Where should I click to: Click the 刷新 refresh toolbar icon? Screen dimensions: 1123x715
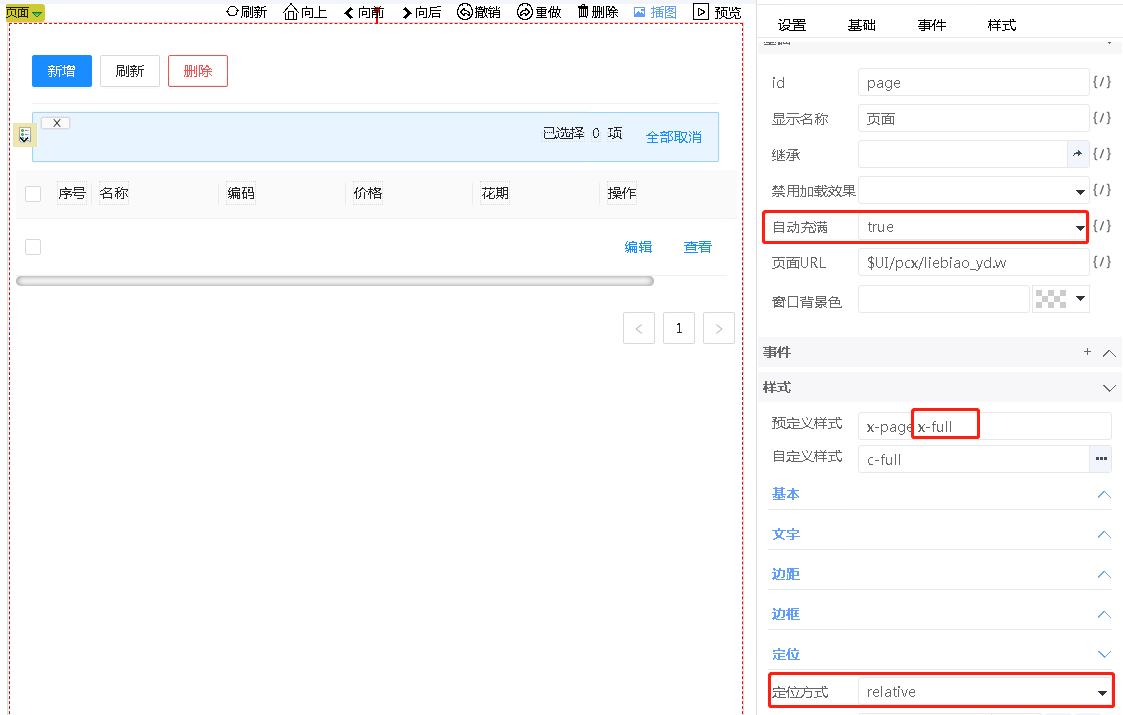pos(233,12)
